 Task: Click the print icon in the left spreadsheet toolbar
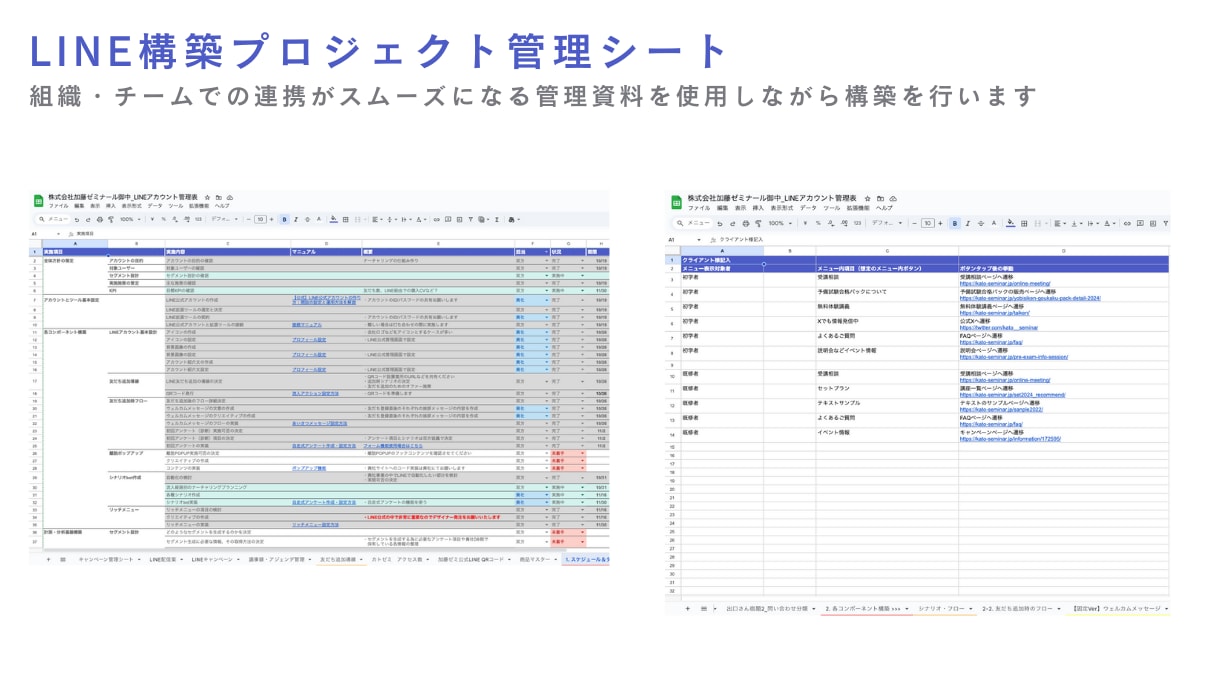[x=99, y=219]
